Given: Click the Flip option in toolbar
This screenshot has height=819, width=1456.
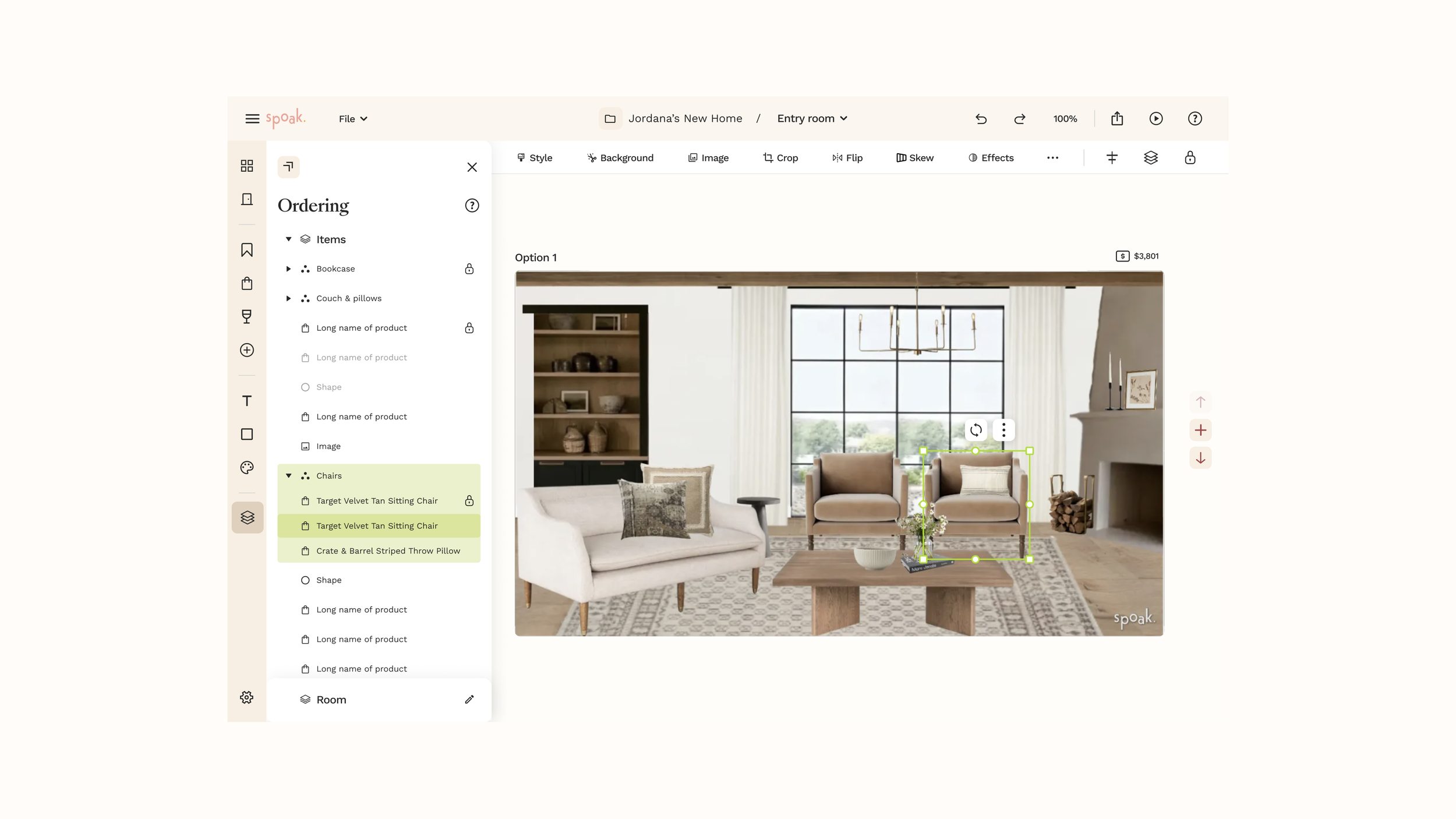Looking at the screenshot, I should pyautogui.click(x=847, y=158).
